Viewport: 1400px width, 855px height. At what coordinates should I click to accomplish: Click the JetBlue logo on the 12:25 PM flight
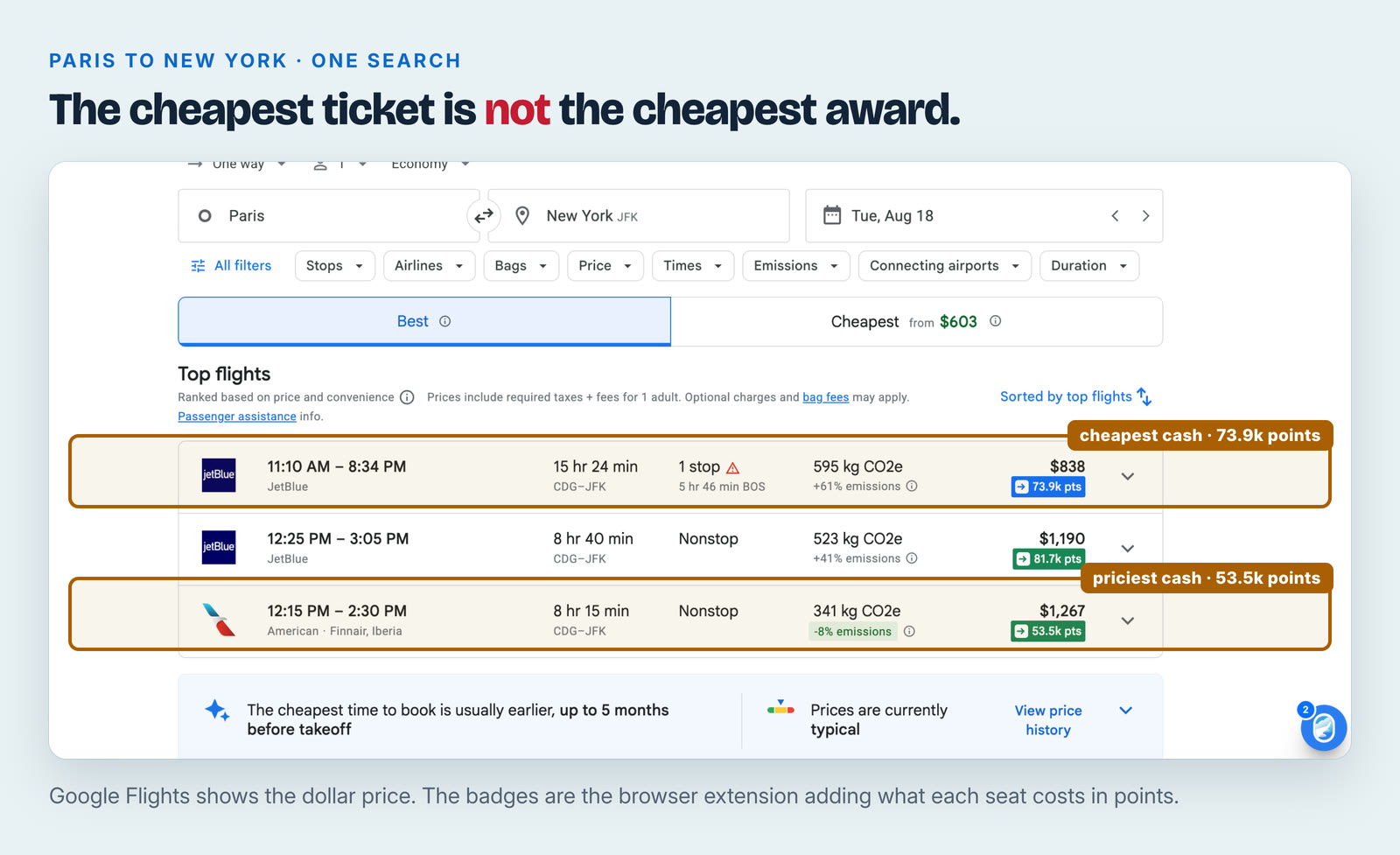click(x=219, y=547)
